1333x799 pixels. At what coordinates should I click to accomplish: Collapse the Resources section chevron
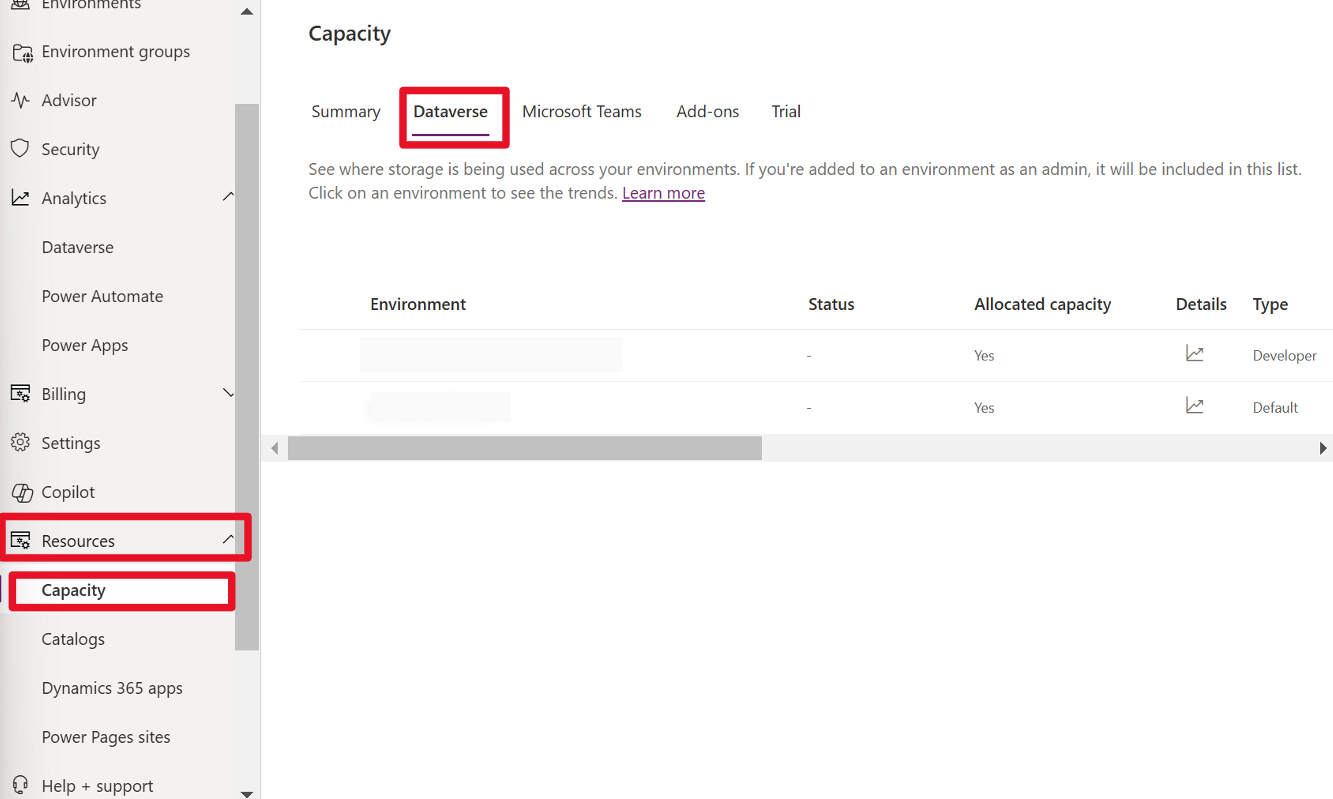pos(228,539)
